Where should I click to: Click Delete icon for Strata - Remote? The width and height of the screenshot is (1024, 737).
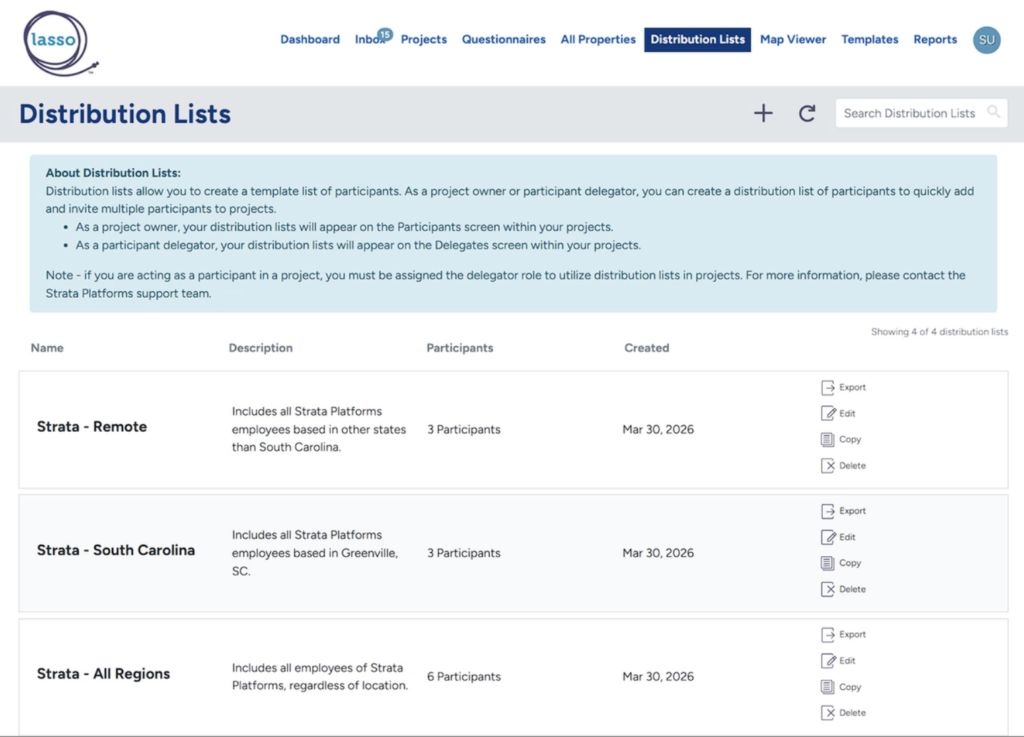827,465
